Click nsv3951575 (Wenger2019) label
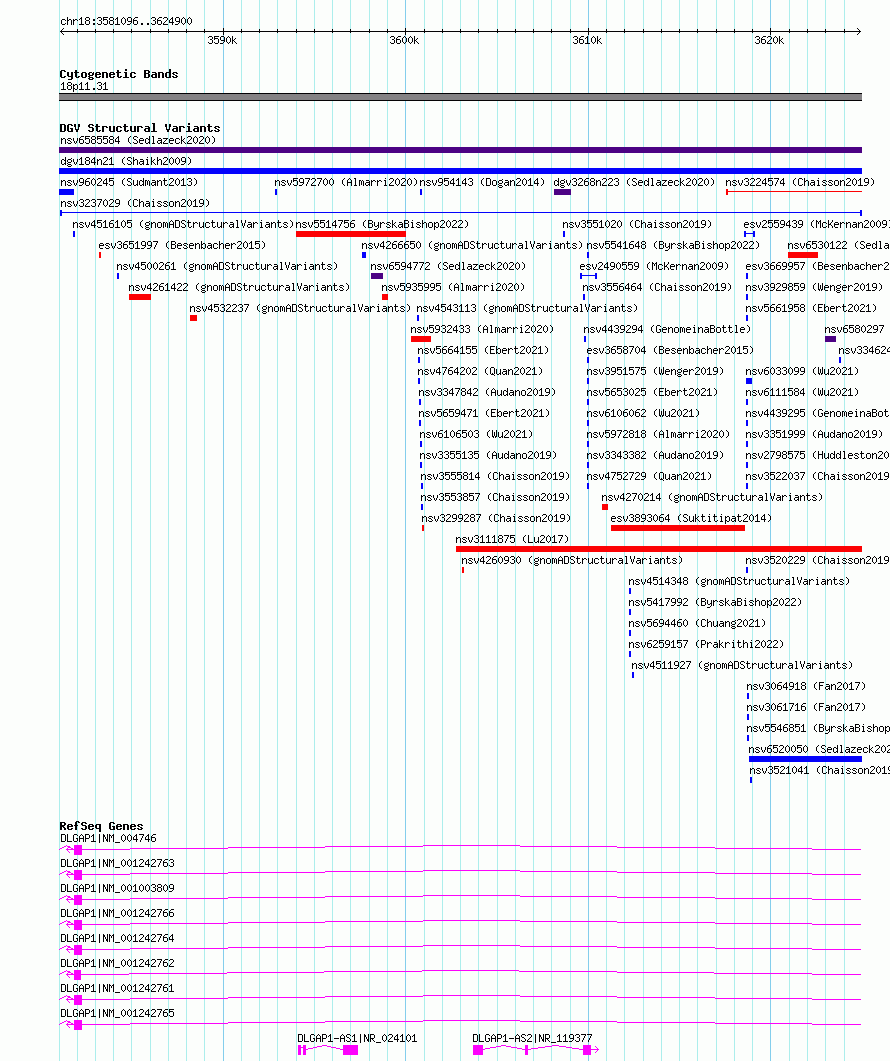This screenshot has width=890, height=1061. coord(655,371)
